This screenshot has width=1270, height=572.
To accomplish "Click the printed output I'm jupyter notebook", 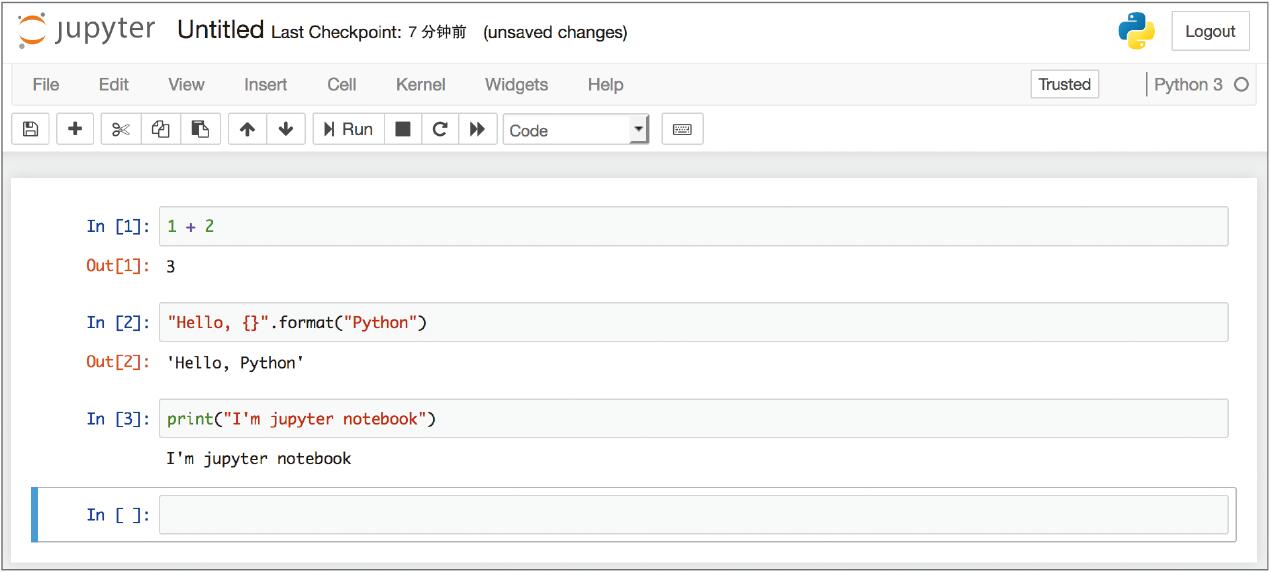I will pos(259,459).
